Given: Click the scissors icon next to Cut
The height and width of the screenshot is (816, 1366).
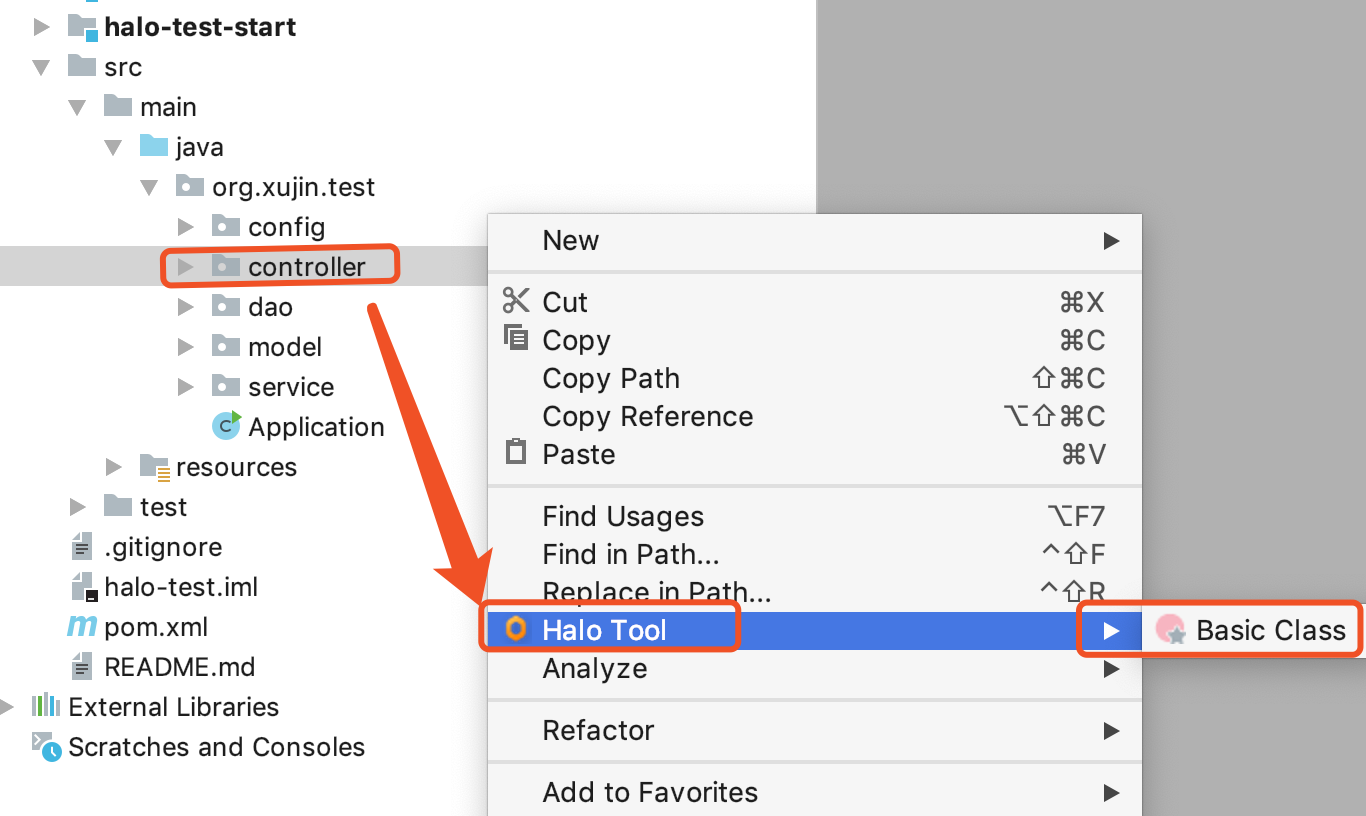Looking at the screenshot, I should point(516,301).
